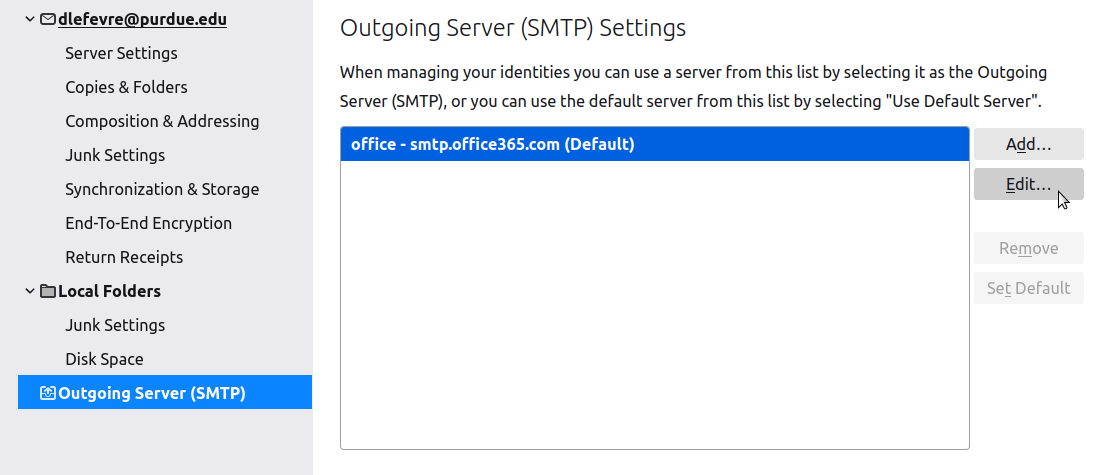
Task: Go to Composition & Addressing
Action: tap(162, 121)
